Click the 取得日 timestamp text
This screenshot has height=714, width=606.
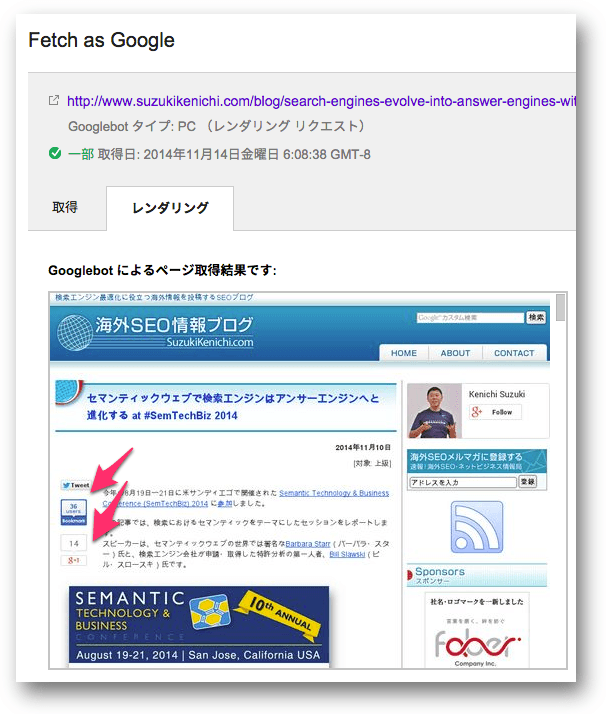[x=234, y=154]
